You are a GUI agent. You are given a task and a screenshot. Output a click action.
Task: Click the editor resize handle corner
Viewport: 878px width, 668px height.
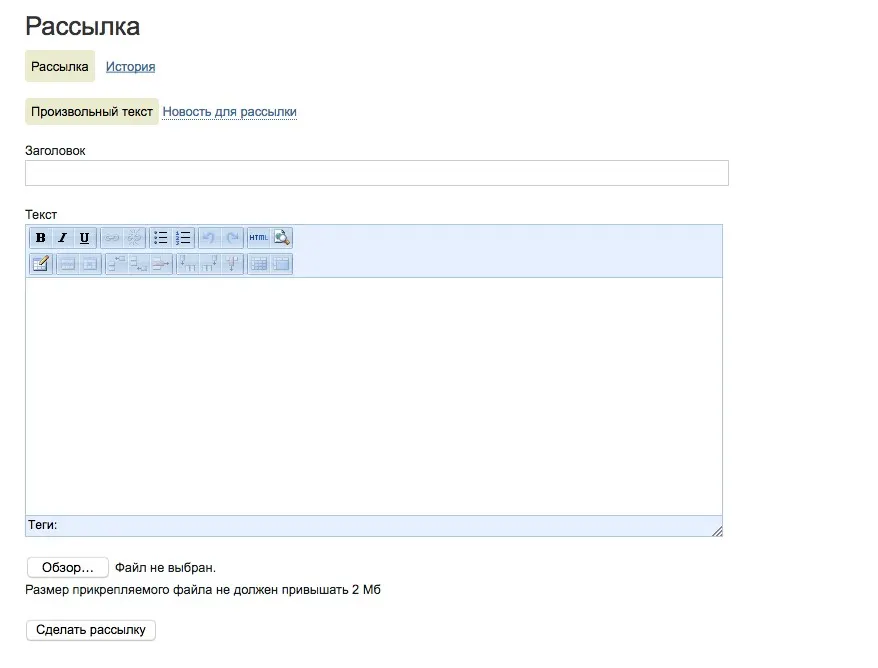coord(716,530)
